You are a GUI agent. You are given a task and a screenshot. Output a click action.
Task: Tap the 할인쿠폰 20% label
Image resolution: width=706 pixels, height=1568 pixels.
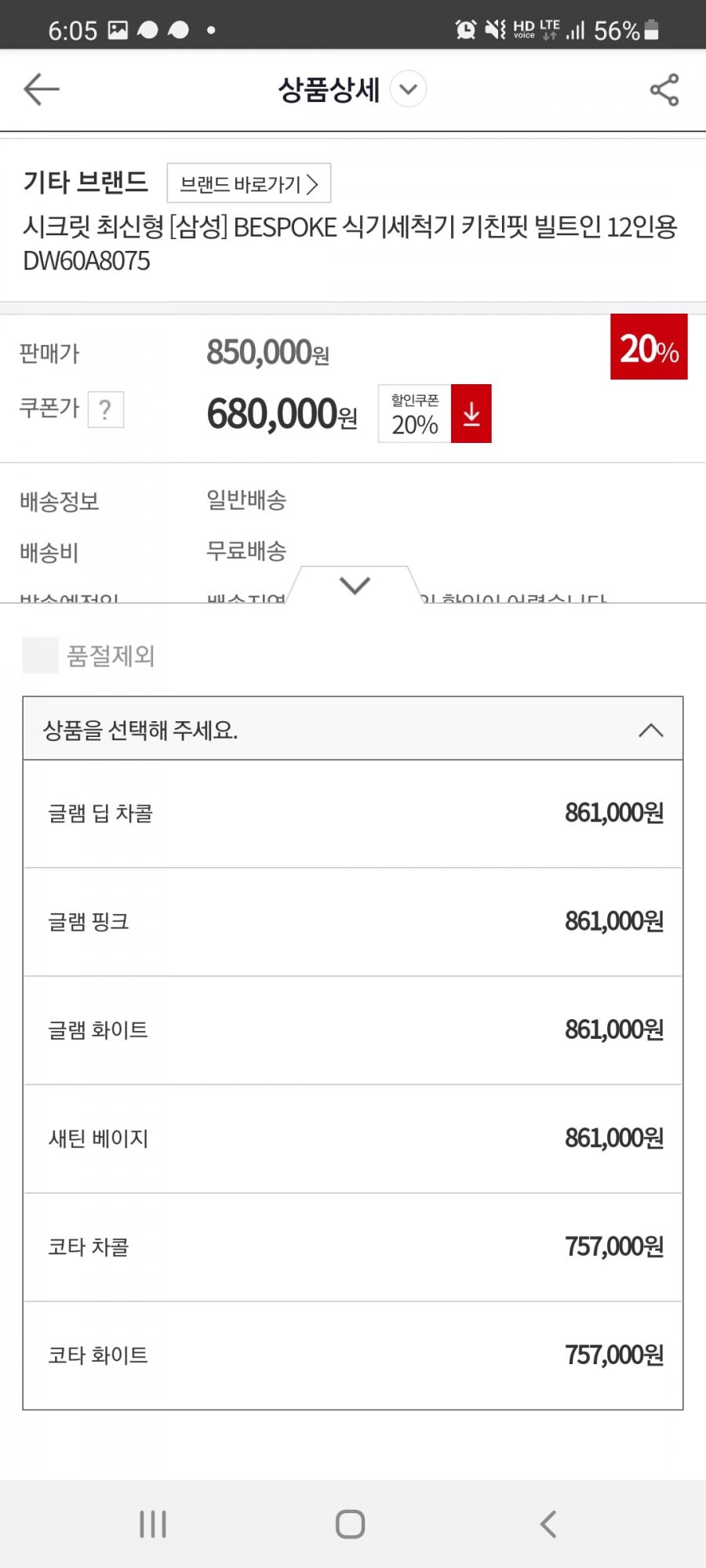415,413
